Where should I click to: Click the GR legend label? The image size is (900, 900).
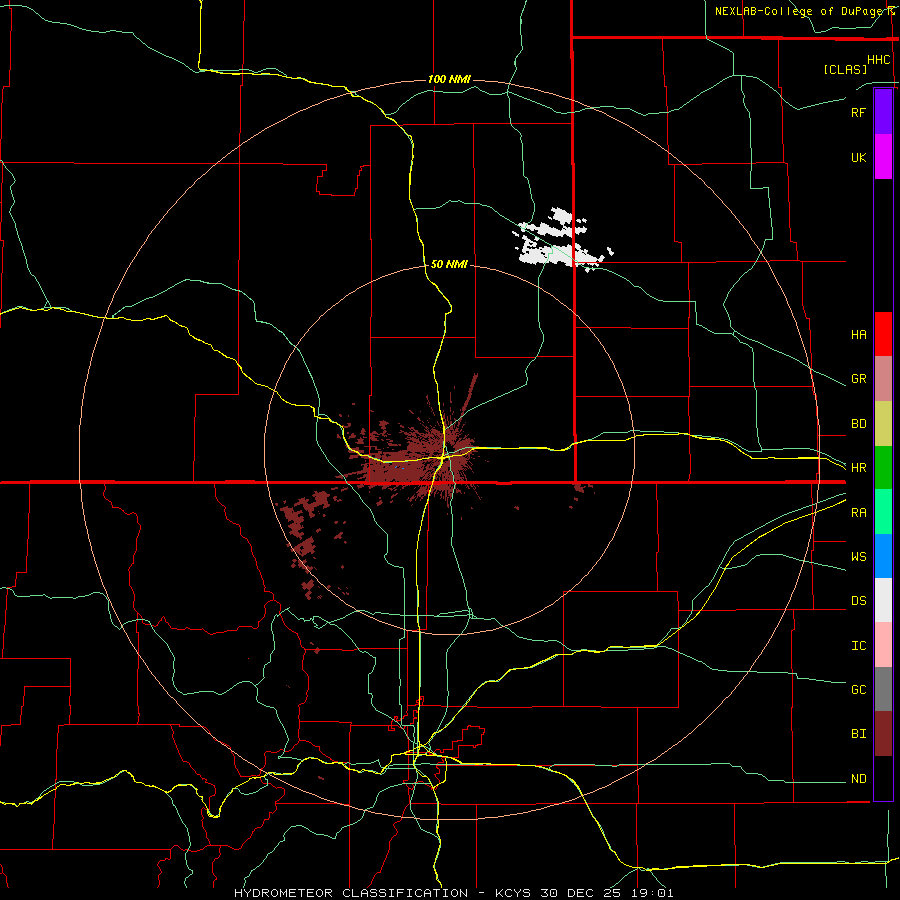(858, 379)
